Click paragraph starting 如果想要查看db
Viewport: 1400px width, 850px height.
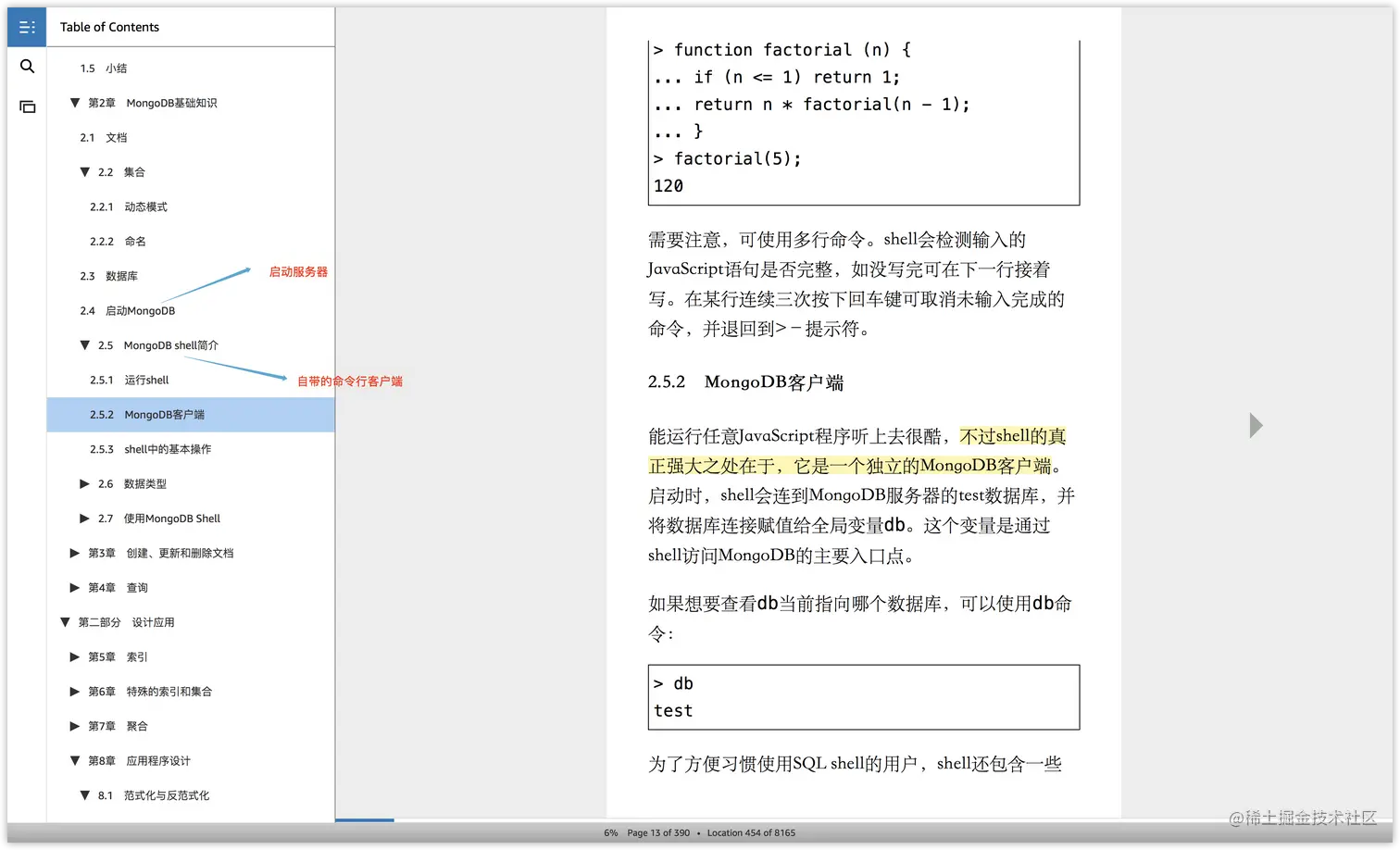tap(860, 619)
